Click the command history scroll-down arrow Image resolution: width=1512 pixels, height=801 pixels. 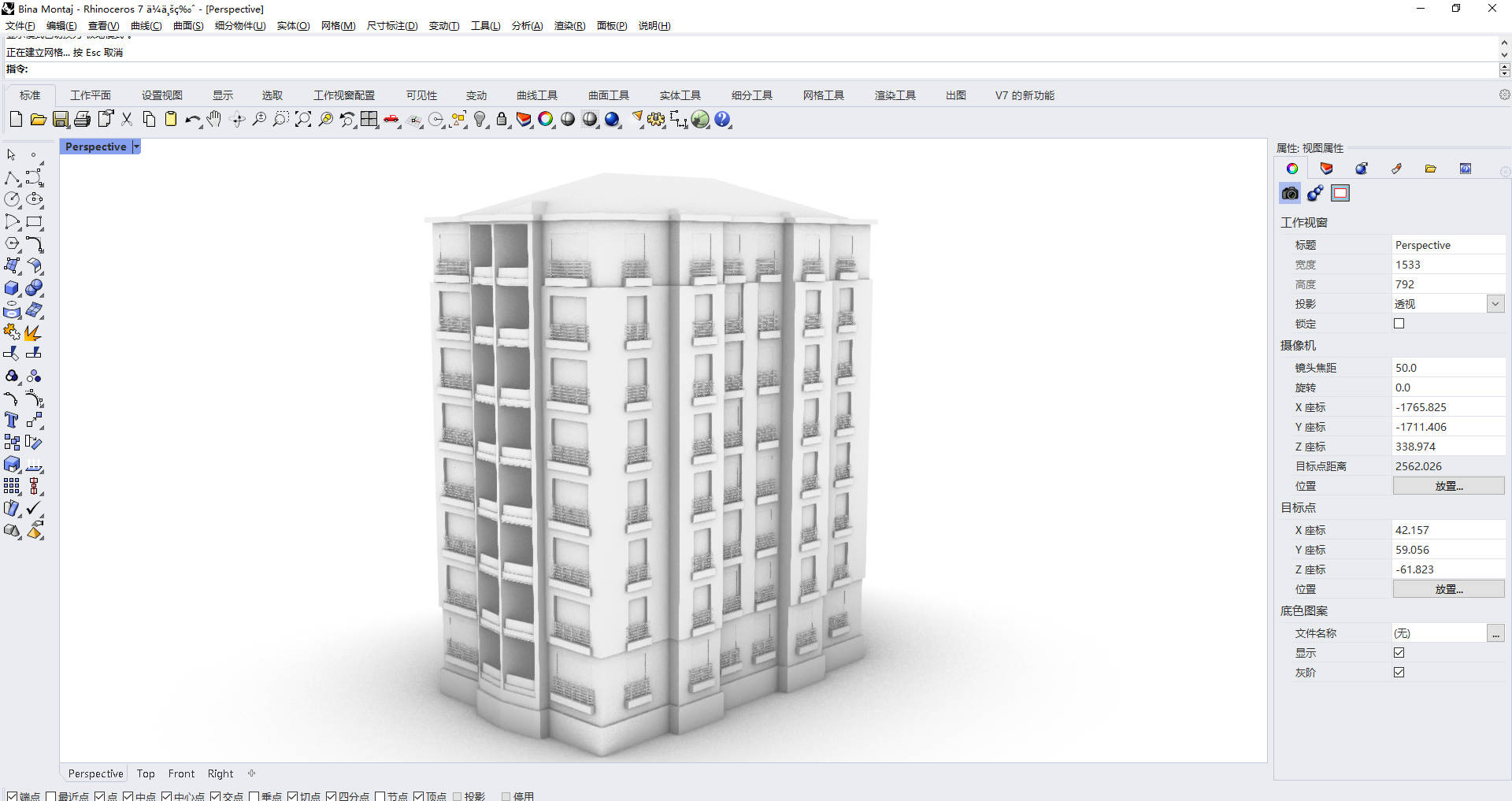tap(1504, 55)
